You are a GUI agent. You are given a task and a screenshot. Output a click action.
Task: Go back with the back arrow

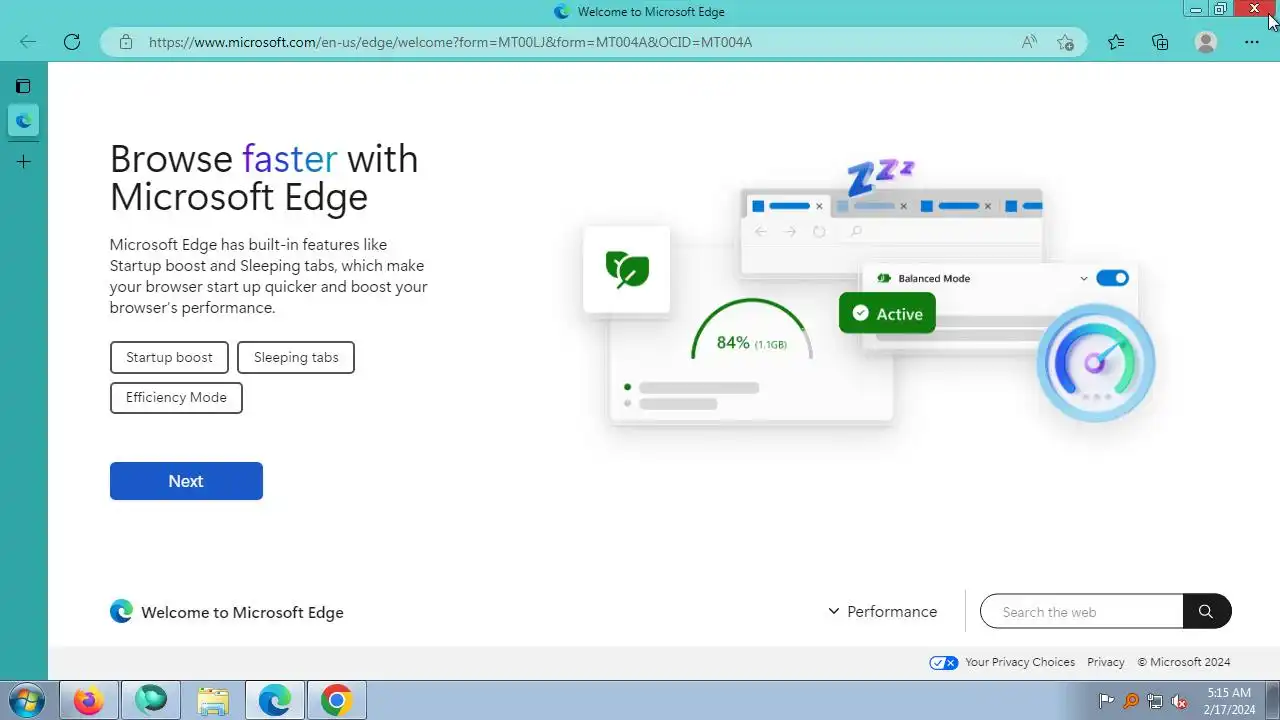[28, 42]
